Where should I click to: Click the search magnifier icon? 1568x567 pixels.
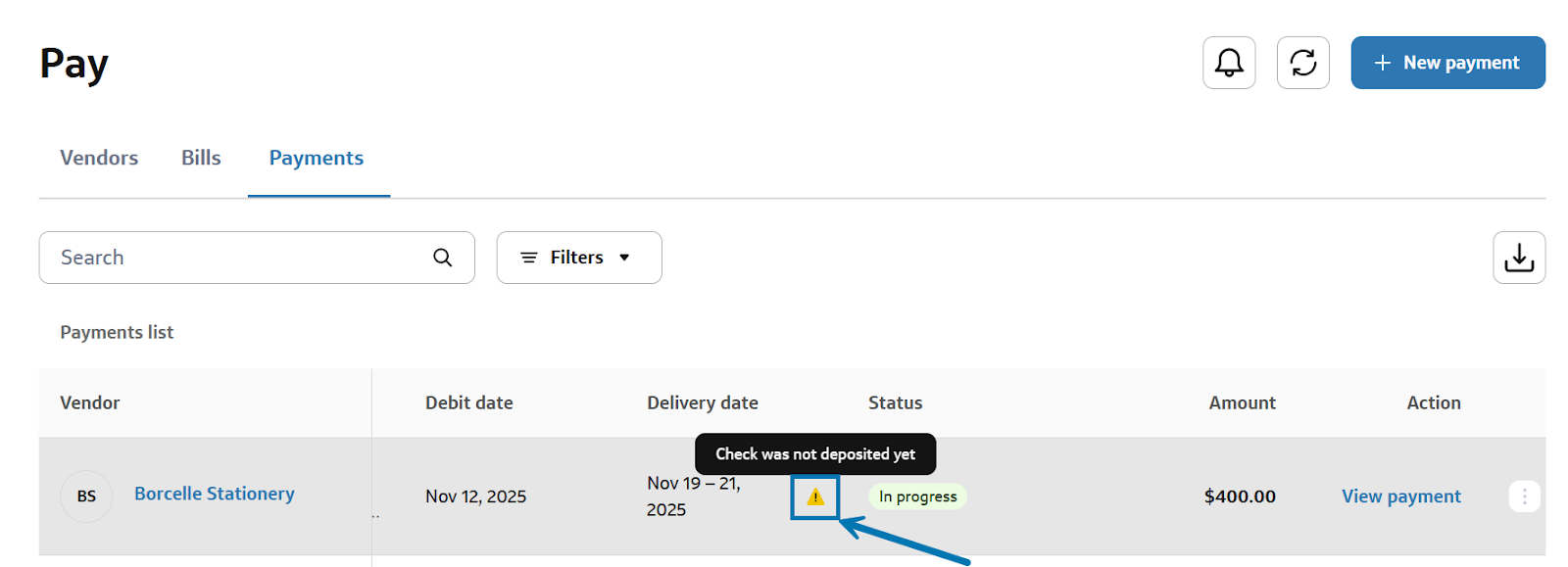tap(443, 258)
